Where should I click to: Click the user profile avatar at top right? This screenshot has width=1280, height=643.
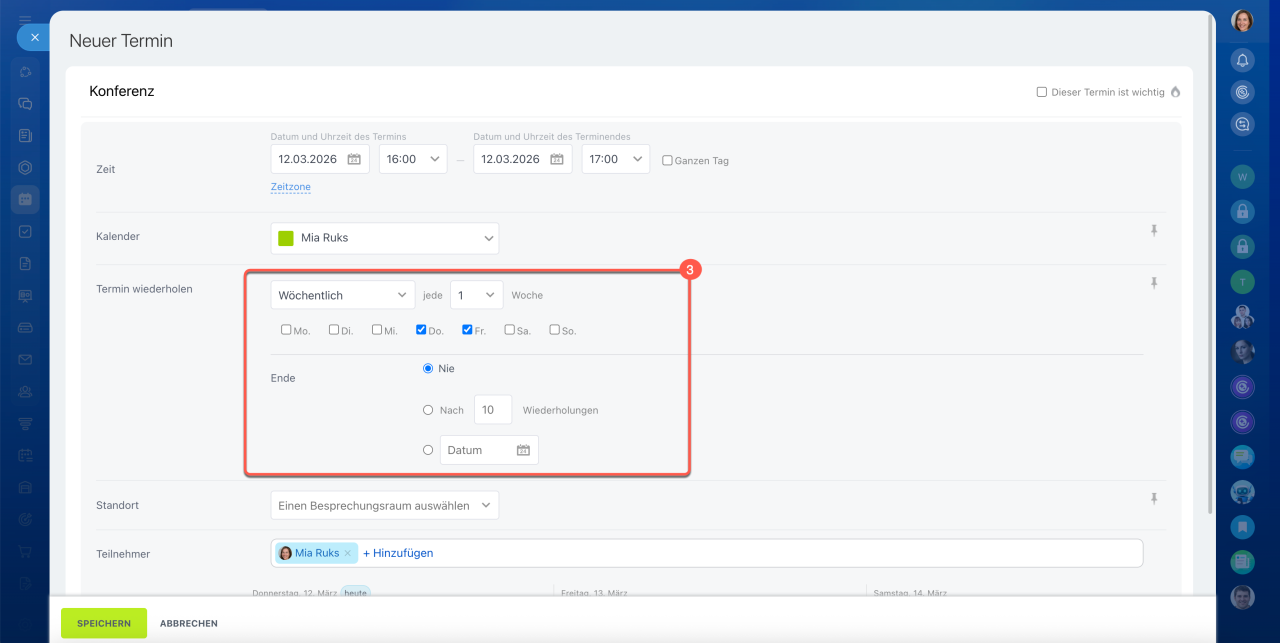tap(1242, 21)
